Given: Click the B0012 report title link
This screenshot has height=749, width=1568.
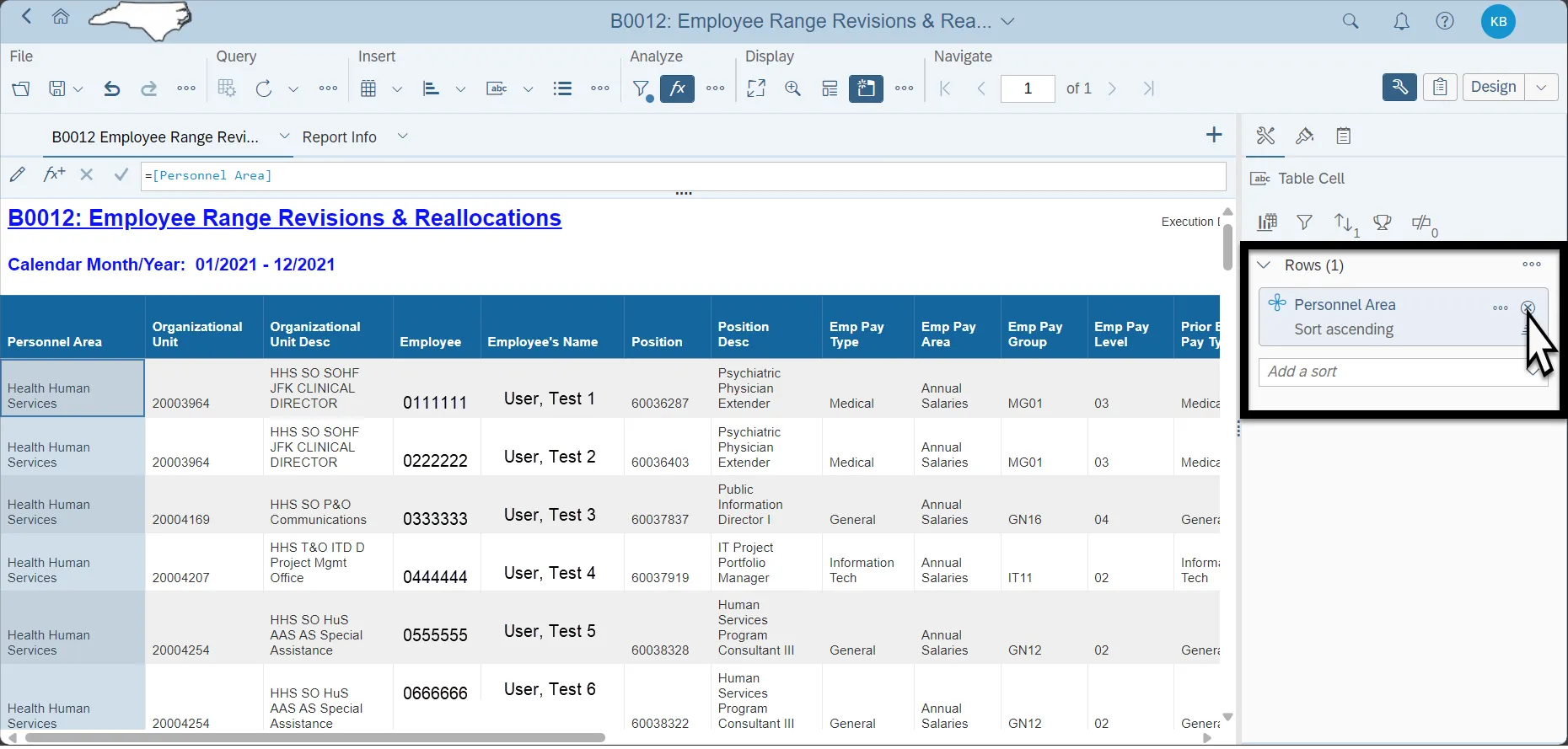Looking at the screenshot, I should (284, 218).
